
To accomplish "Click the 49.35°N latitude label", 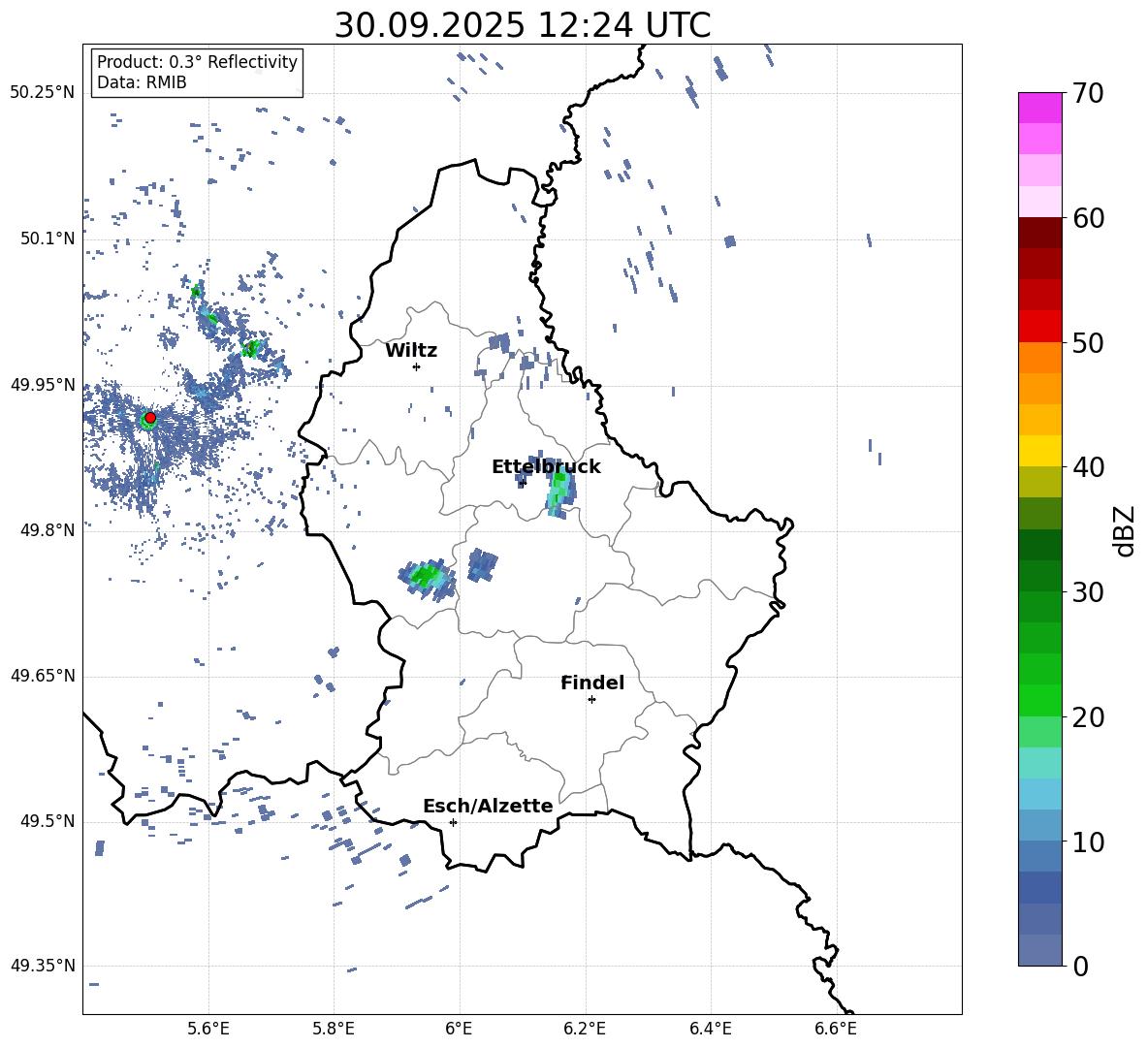I will click(43, 966).
